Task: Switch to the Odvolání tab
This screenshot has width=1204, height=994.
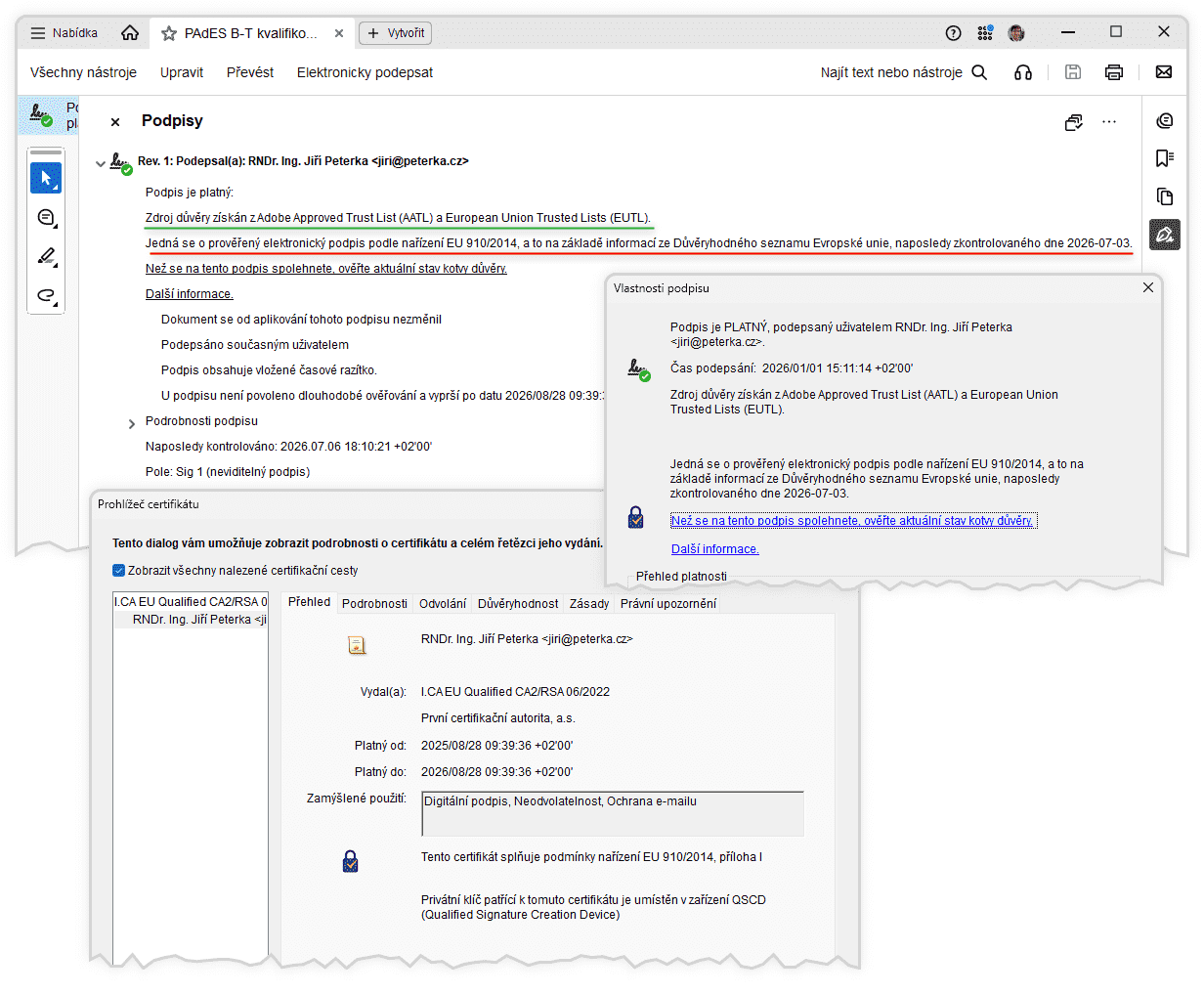Action: (x=443, y=604)
